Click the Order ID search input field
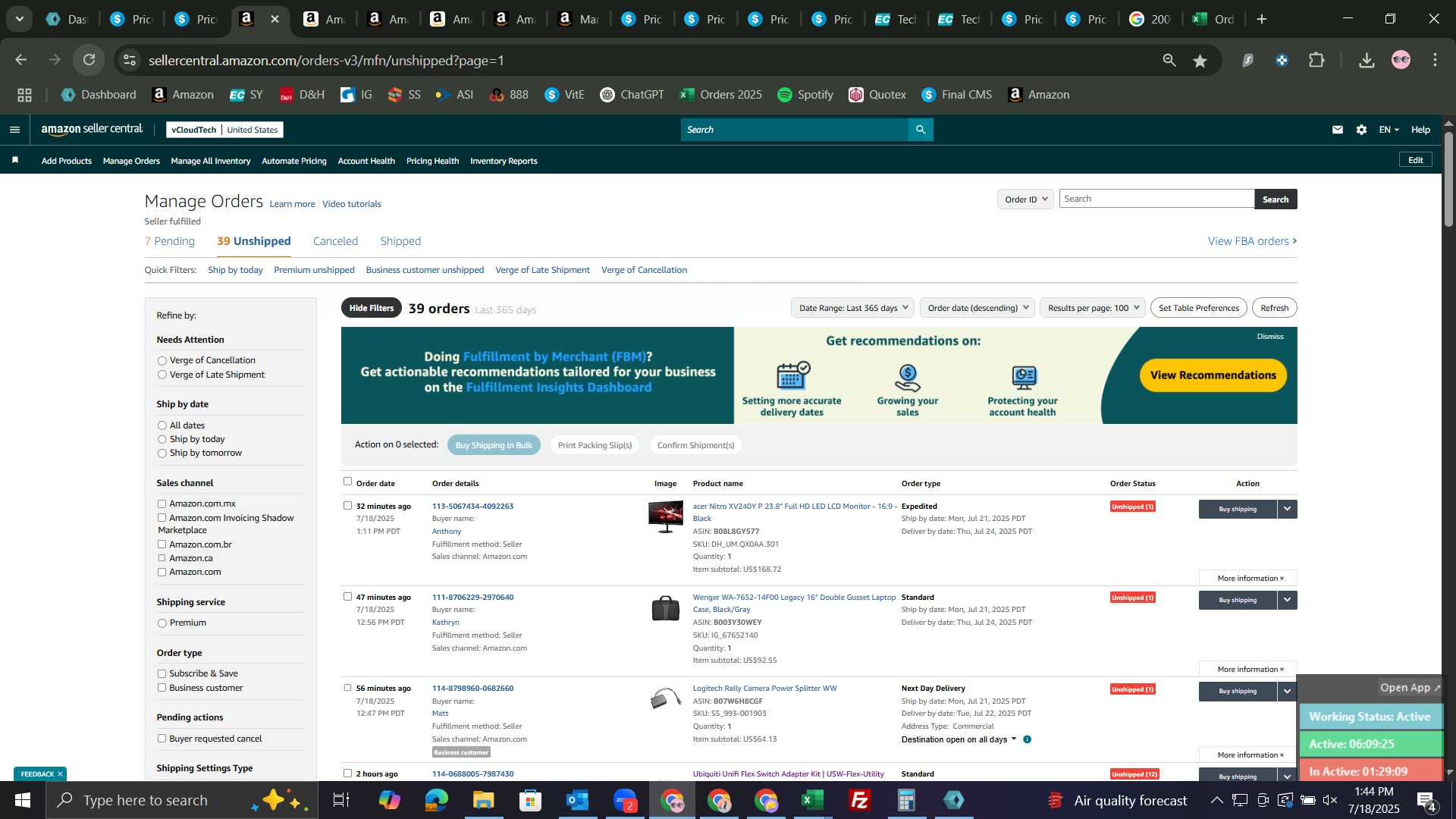The width and height of the screenshot is (1456, 819). [x=1156, y=199]
